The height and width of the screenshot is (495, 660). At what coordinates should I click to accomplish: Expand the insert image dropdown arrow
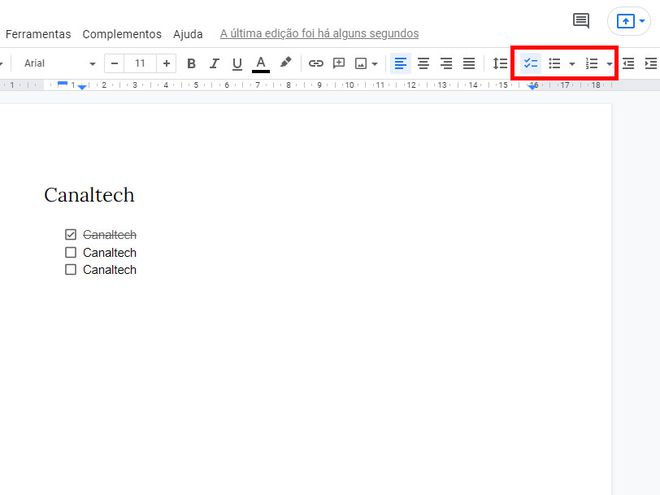coord(375,64)
